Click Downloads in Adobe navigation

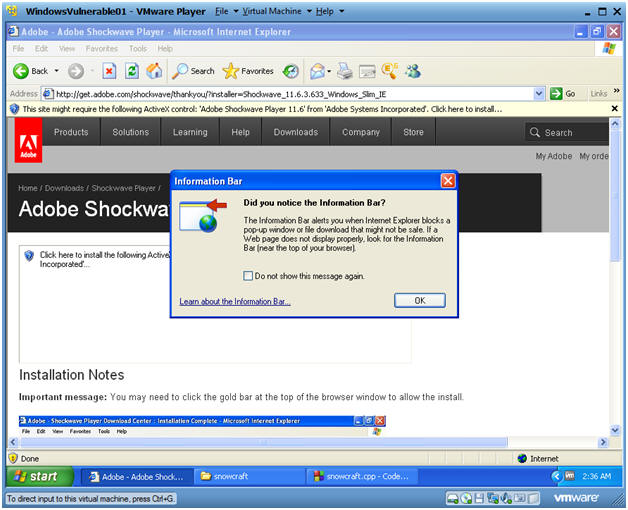point(296,132)
